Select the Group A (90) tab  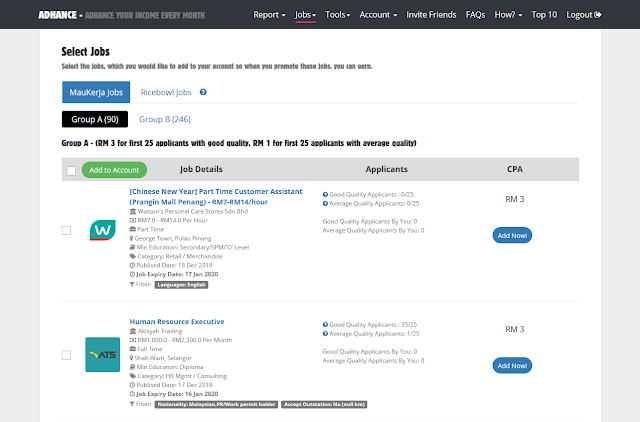[95, 119]
